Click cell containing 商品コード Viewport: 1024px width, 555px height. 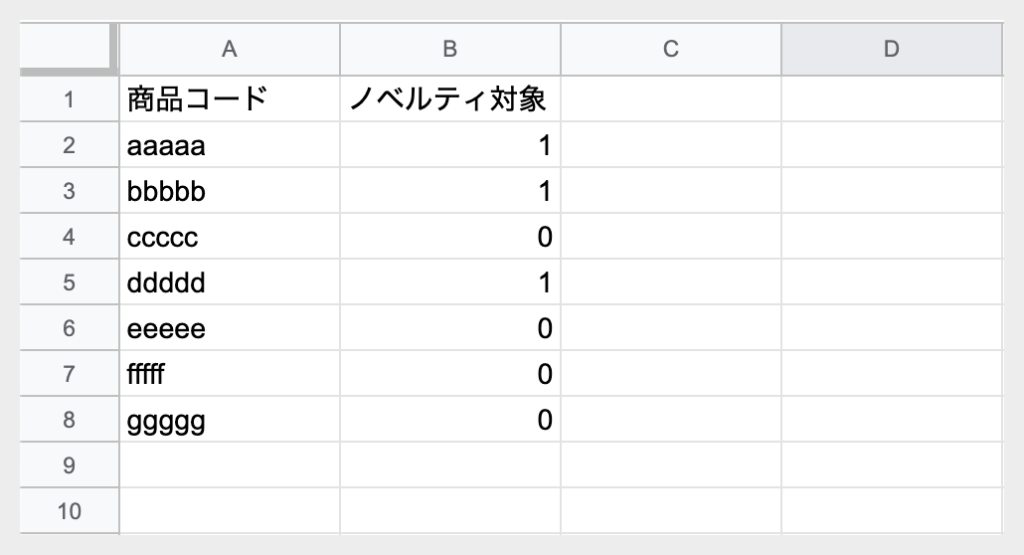(229, 99)
